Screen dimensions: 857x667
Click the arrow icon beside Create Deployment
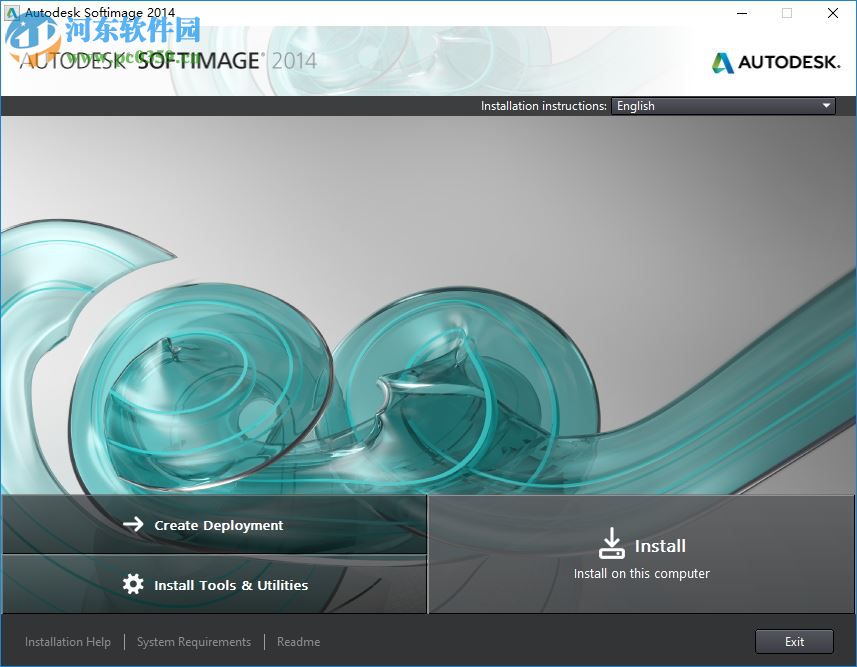tap(134, 524)
